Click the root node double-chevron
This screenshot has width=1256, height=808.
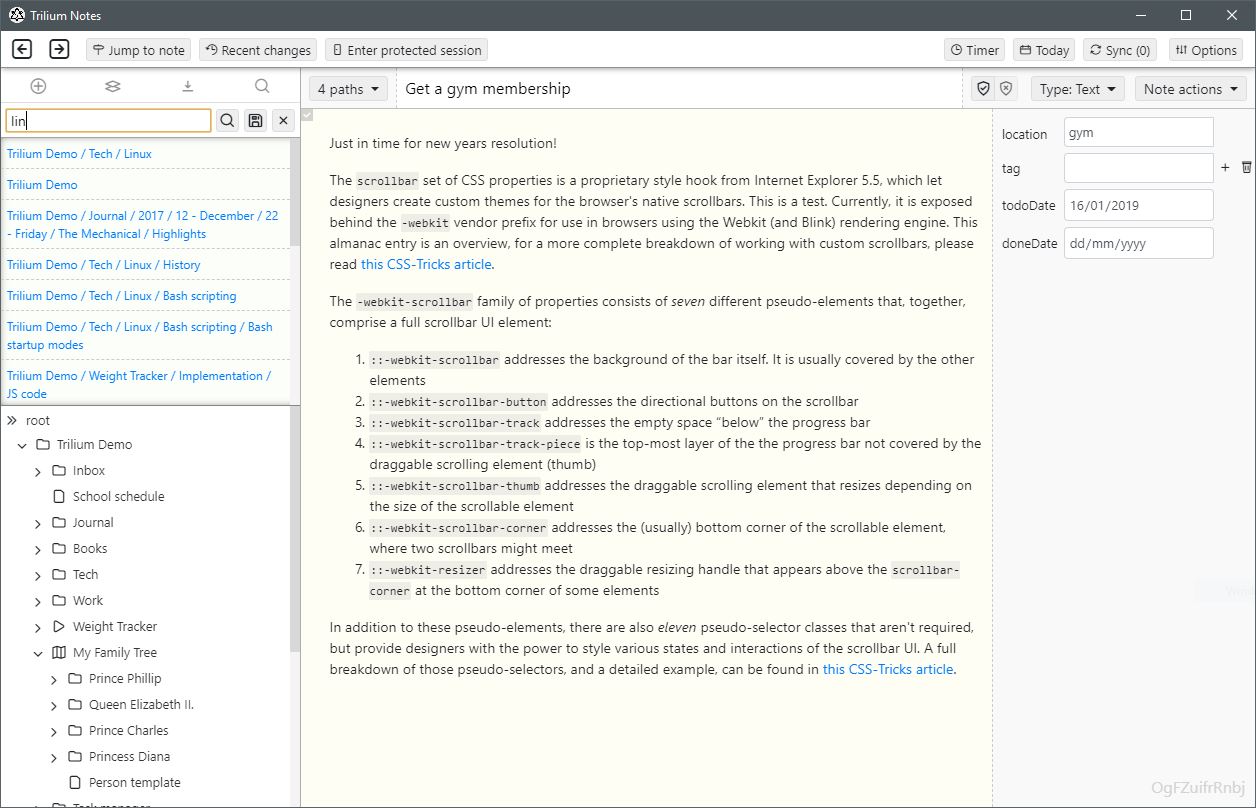12,421
